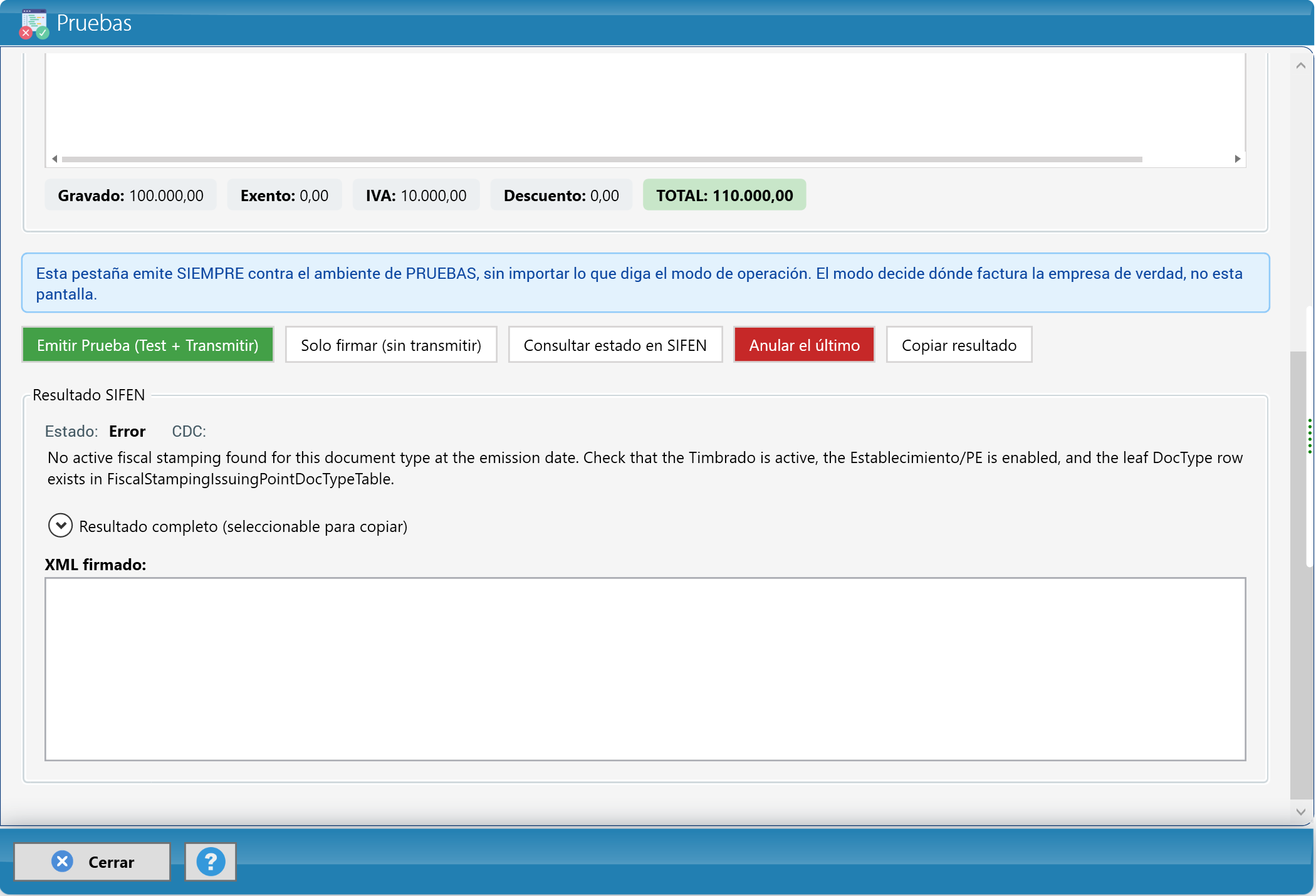Click the grid's horizontal scrollbar track
Viewport: 1316px width, 896px height.
coord(602,159)
